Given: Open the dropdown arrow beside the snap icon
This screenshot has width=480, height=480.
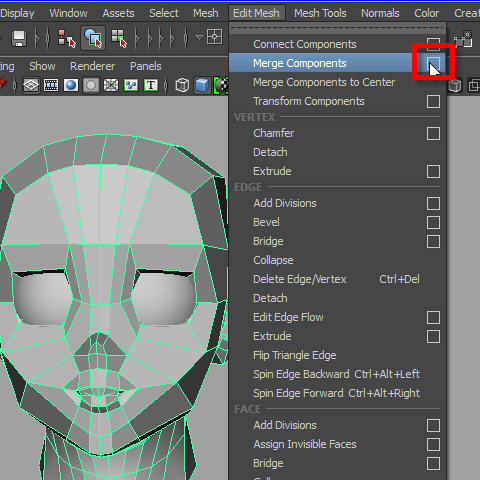Looking at the screenshot, I should click(199, 37).
